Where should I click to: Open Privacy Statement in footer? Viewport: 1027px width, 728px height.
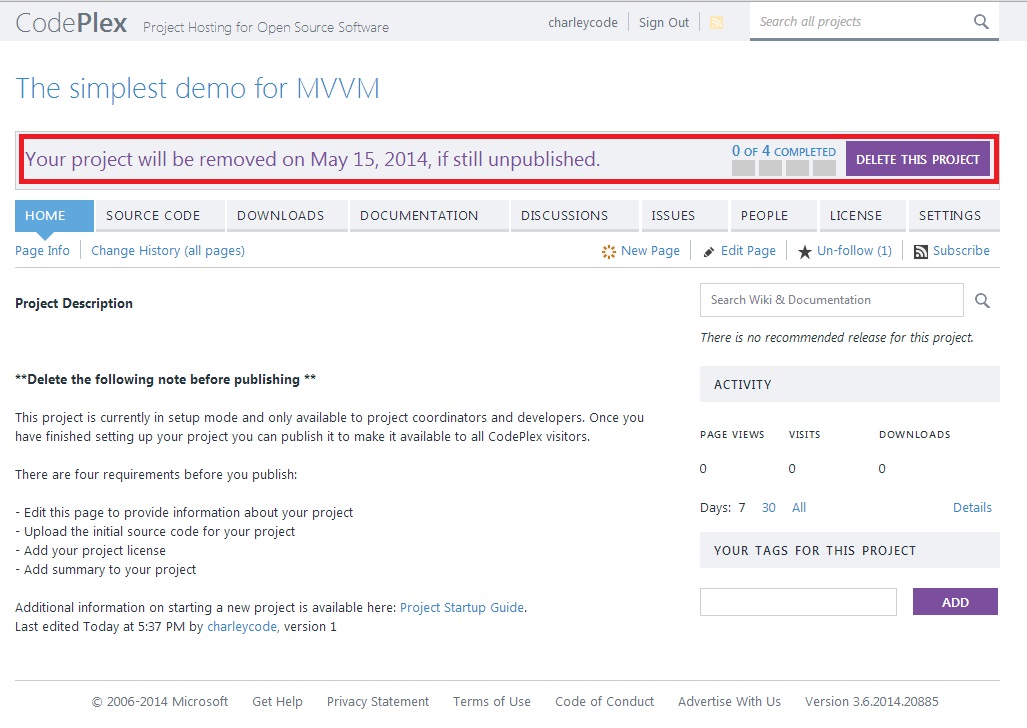[x=378, y=701]
